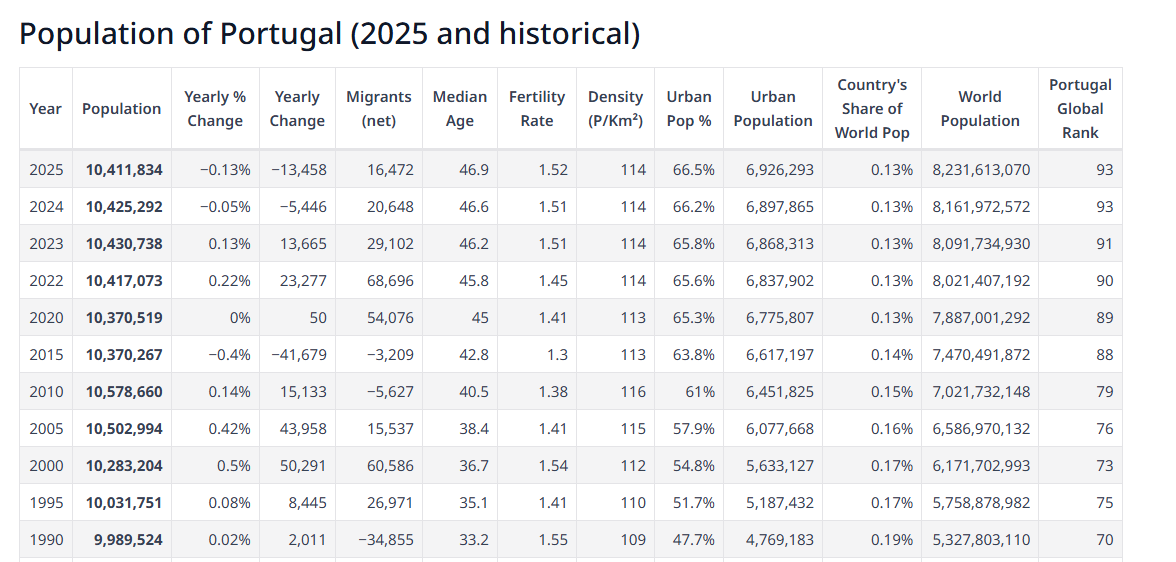
Task: Select the Population of Portugal heading
Action: pyautogui.click(x=329, y=34)
